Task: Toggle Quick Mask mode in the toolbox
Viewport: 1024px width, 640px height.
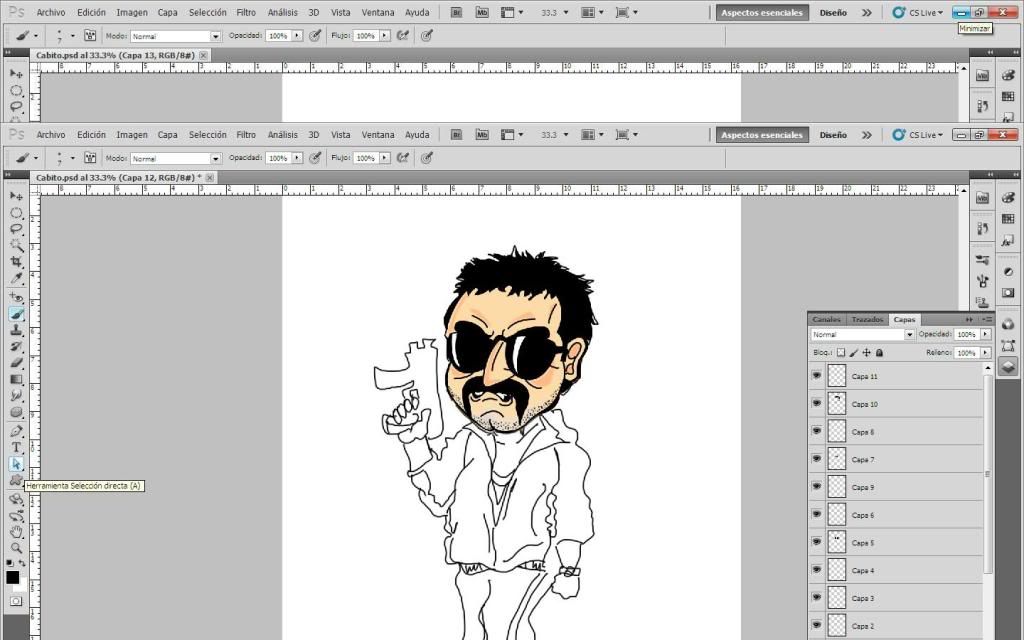Action: coord(16,601)
